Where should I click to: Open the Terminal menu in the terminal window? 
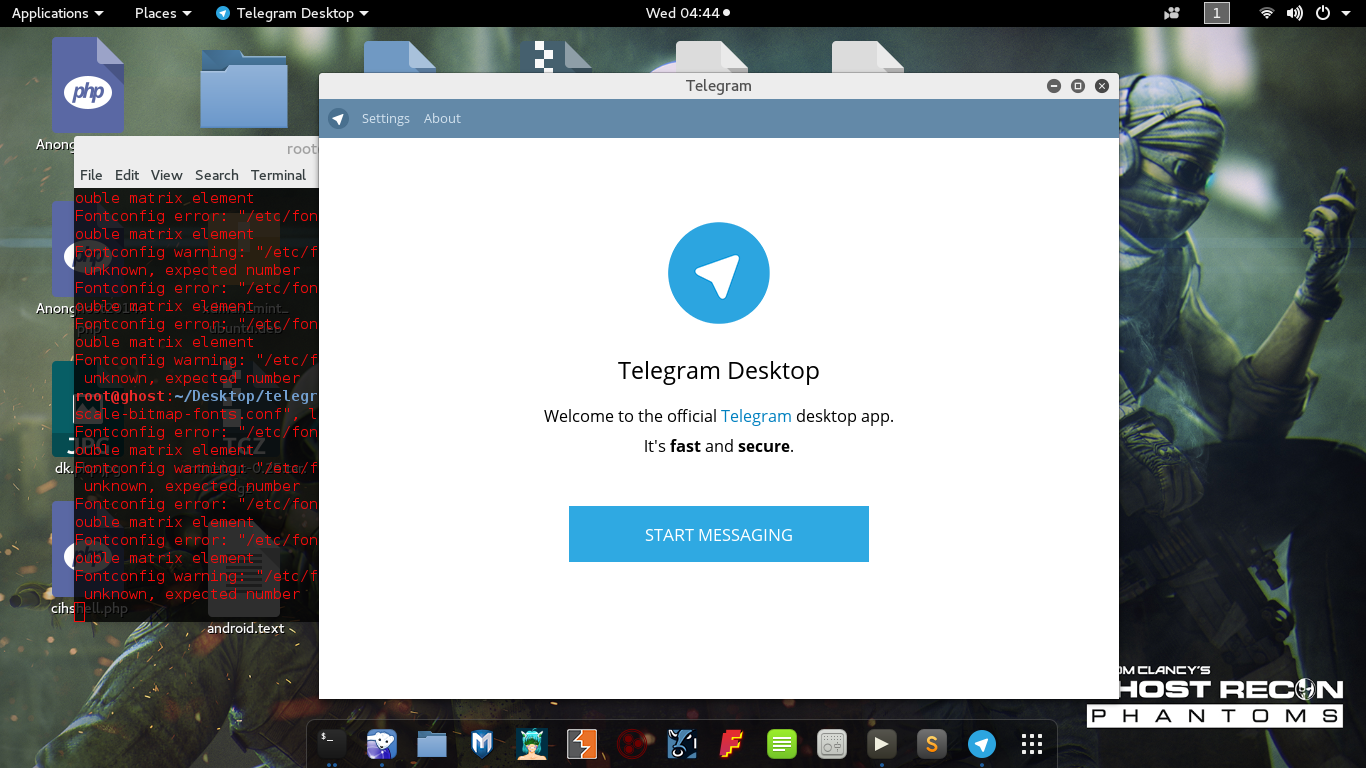(x=278, y=175)
